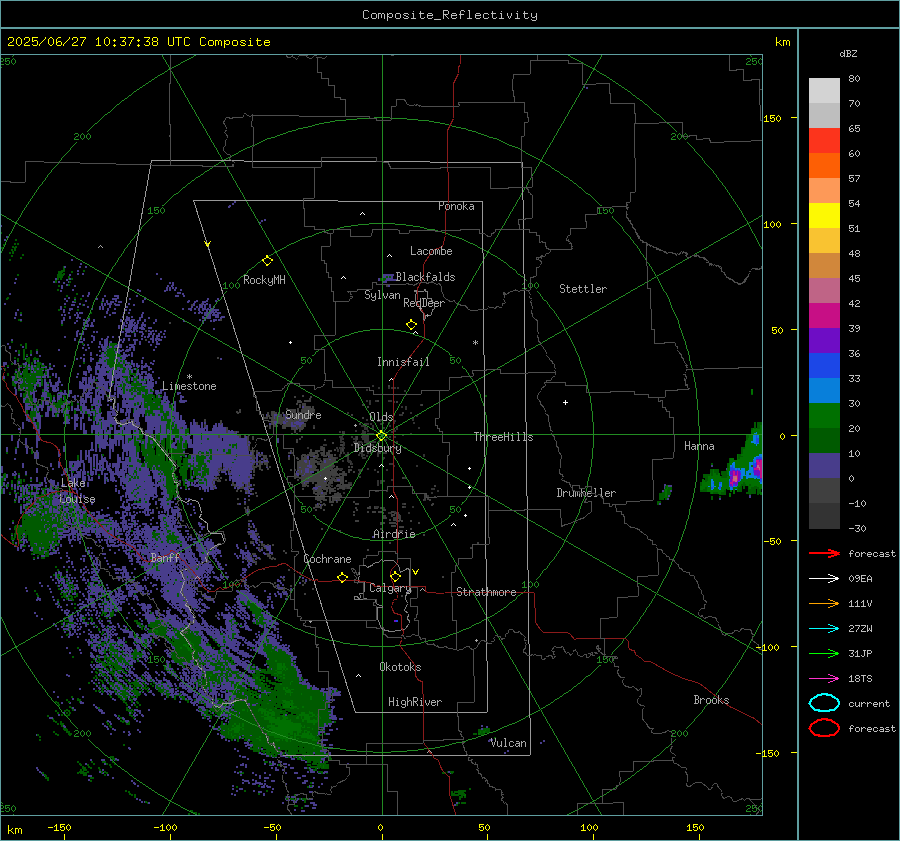Image resolution: width=900 pixels, height=841 pixels.
Task: Select the yellow diamond marker above Calgary
Action: [x=395, y=576]
